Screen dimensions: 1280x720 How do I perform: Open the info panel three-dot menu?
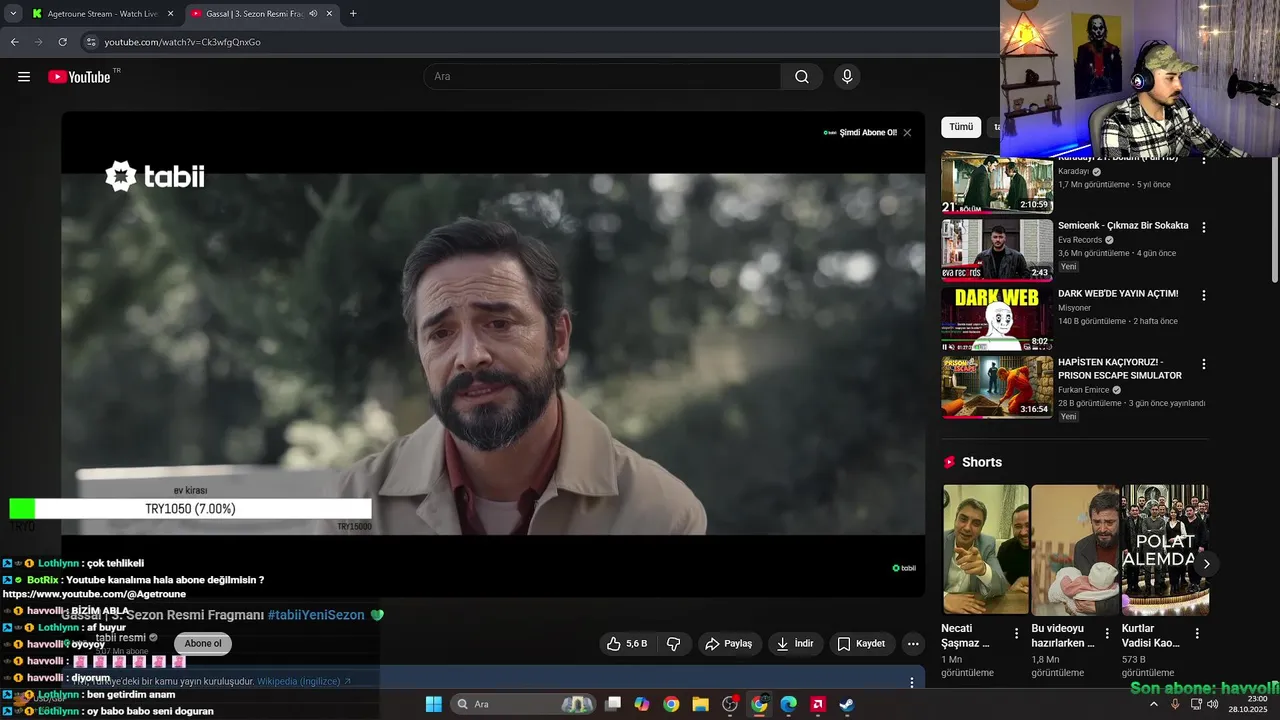click(911, 682)
